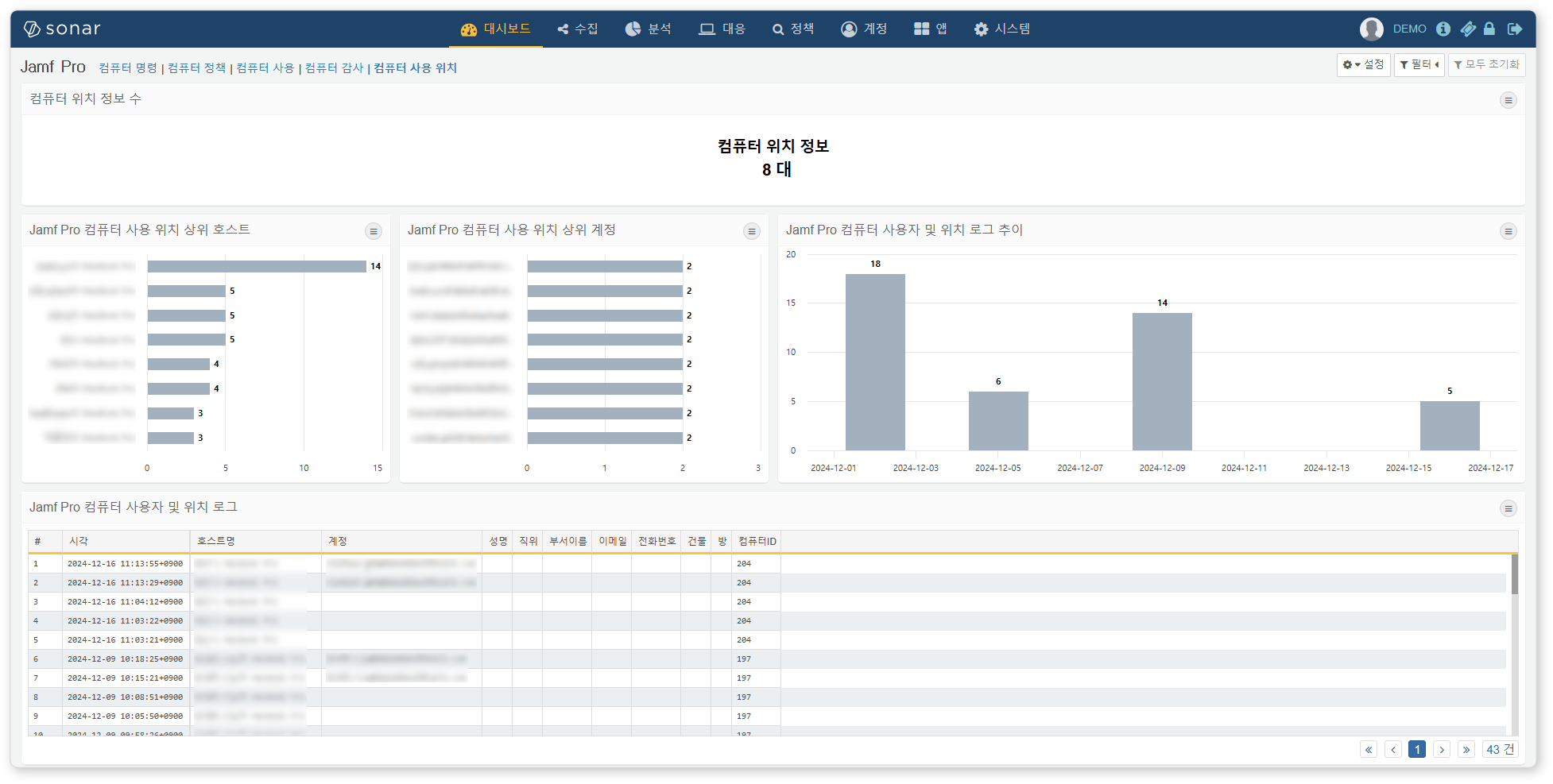Open menu of 컴퓨터 위치 정보 수 panel
This screenshot has height=784, width=1553.
click(x=1508, y=100)
